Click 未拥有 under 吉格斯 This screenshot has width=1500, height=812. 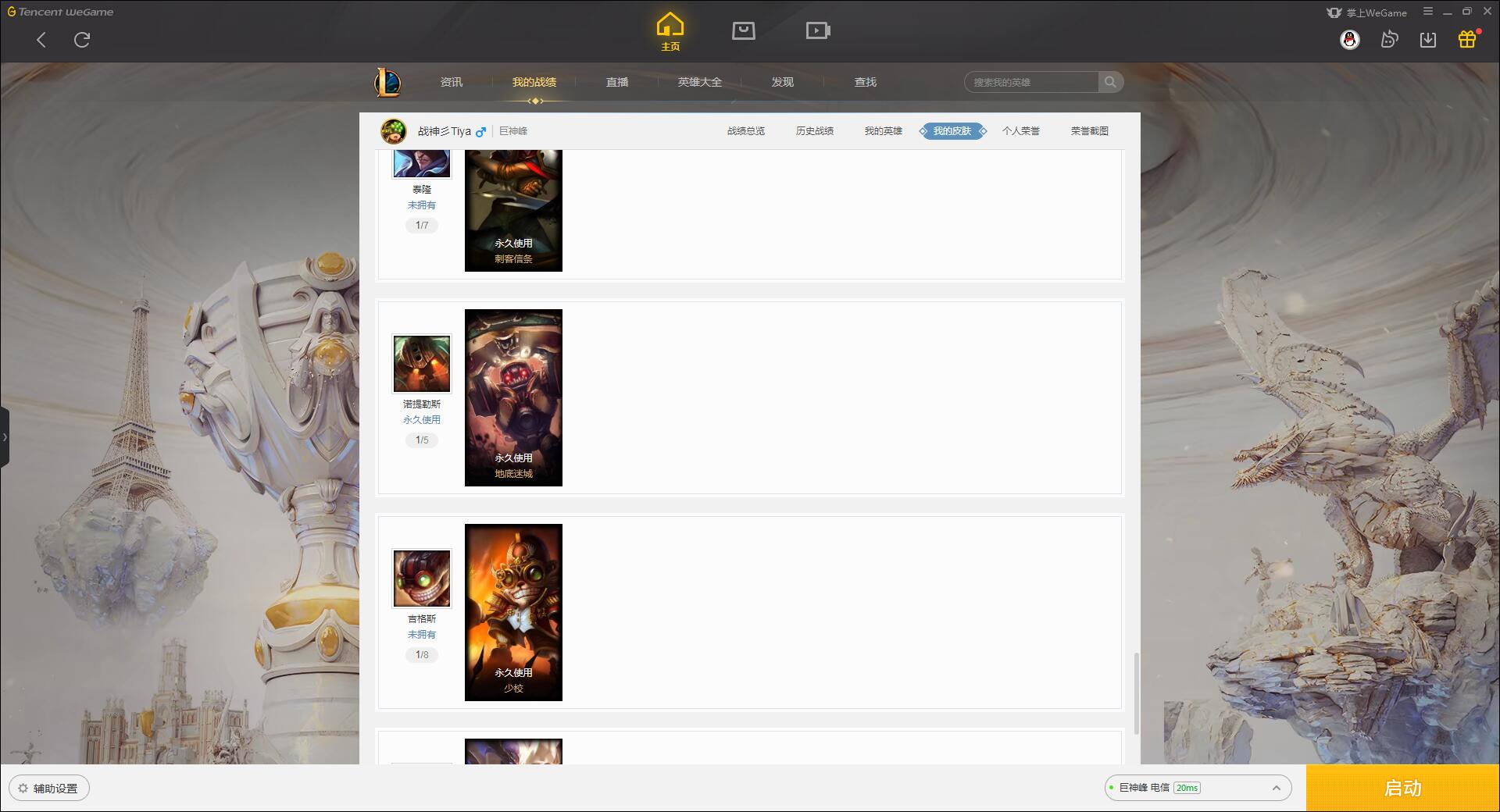pyautogui.click(x=422, y=635)
